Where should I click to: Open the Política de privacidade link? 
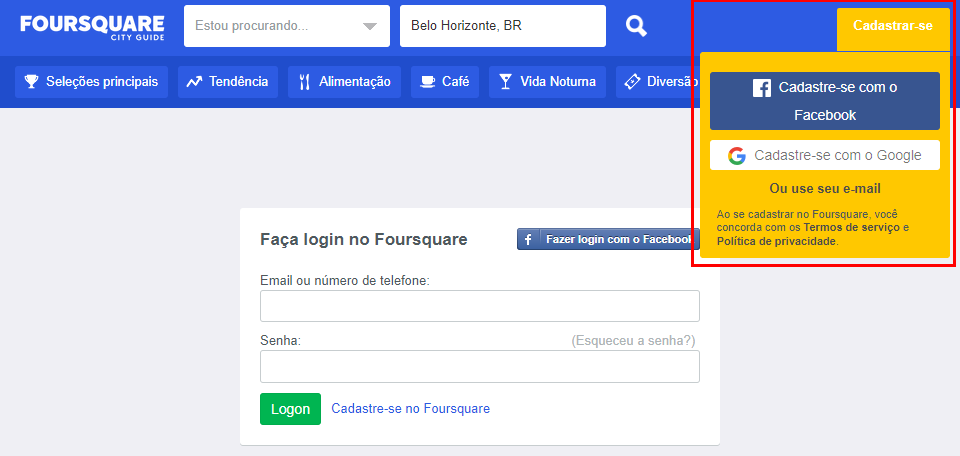click(x=776, y=241)
